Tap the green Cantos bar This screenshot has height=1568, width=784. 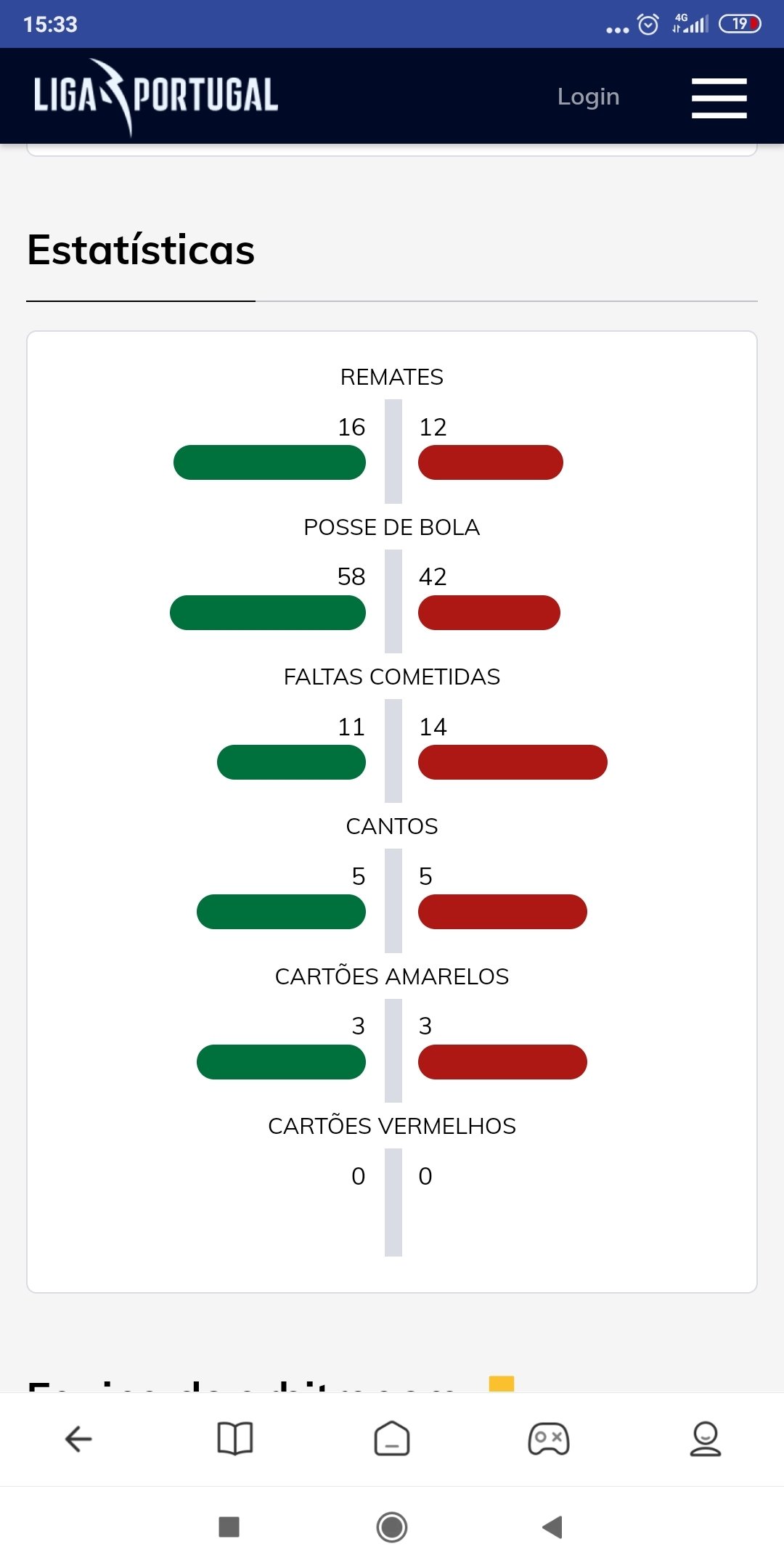[281, 912]
